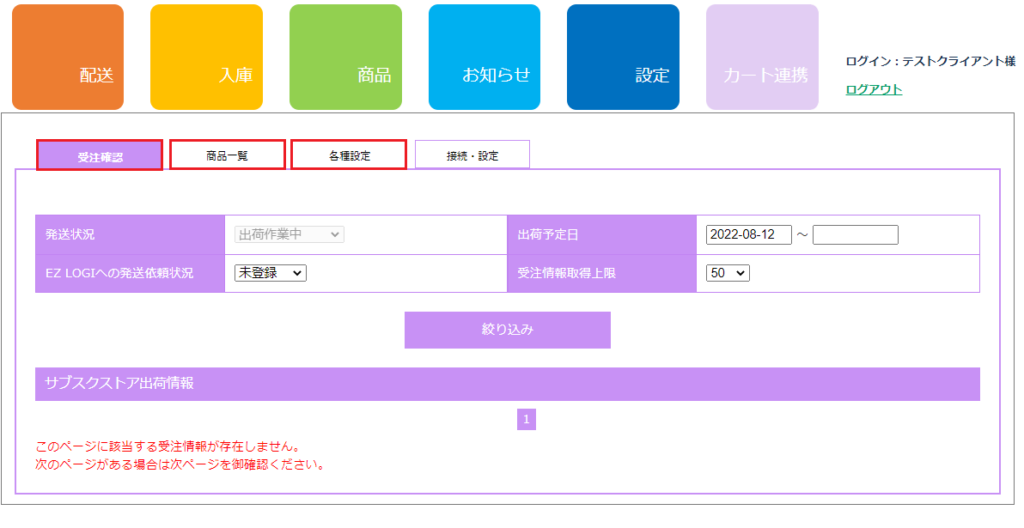
Task: Switch to the 商品一覧 tab
Action: 227,155
